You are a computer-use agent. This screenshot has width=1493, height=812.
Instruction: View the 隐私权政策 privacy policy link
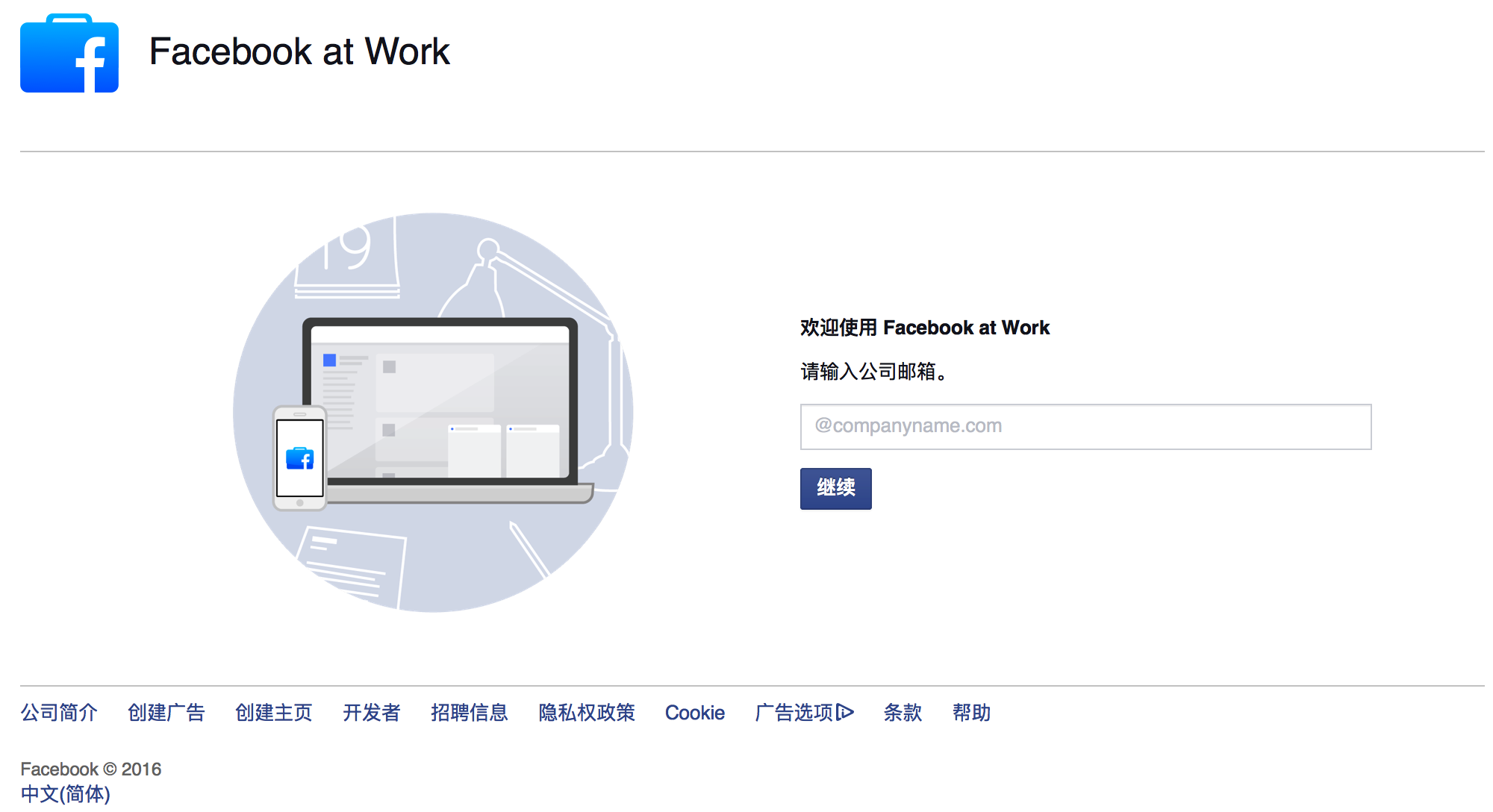point(587,713)
